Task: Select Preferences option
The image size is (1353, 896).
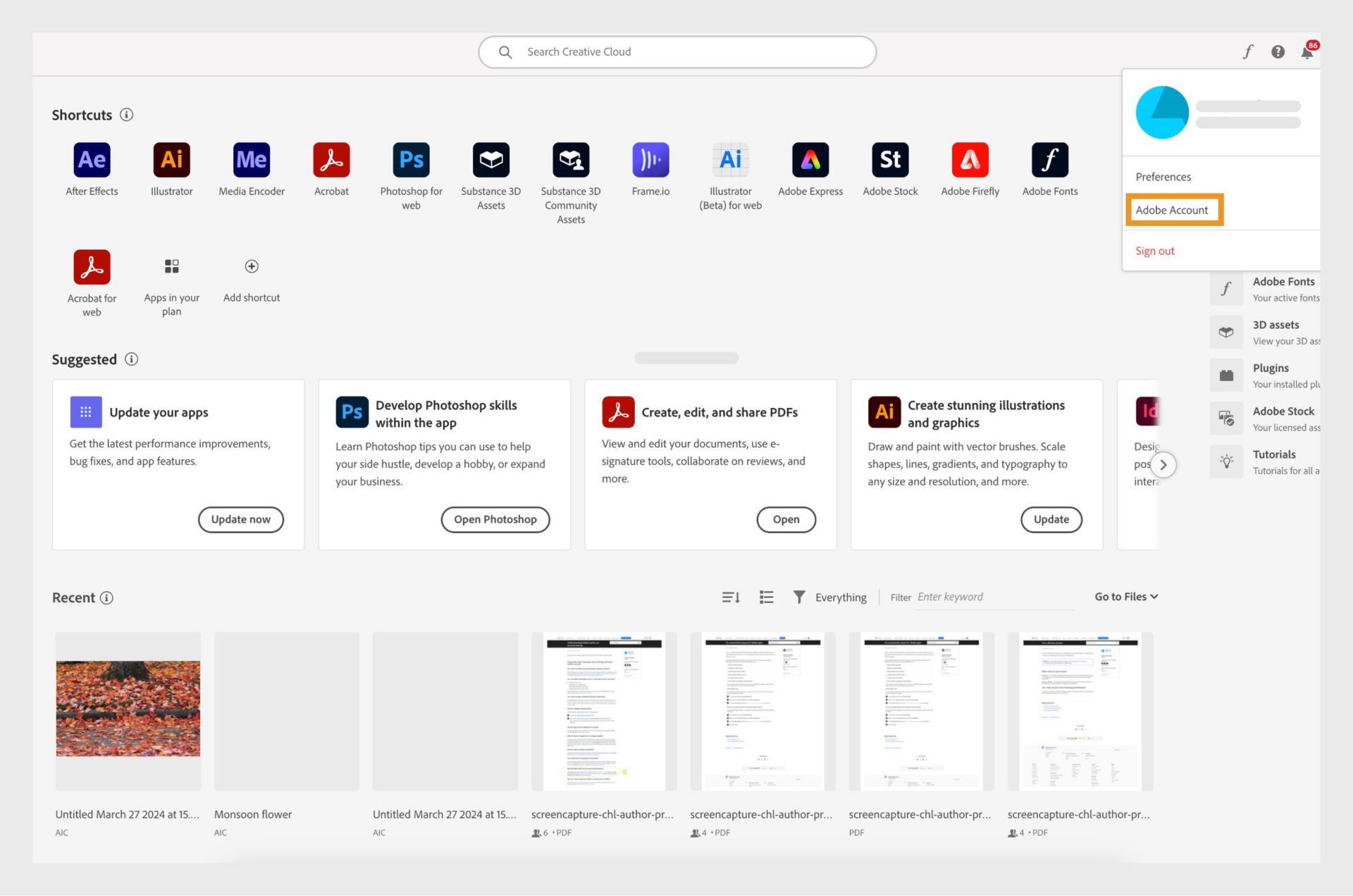Action: coord(1163,176)
